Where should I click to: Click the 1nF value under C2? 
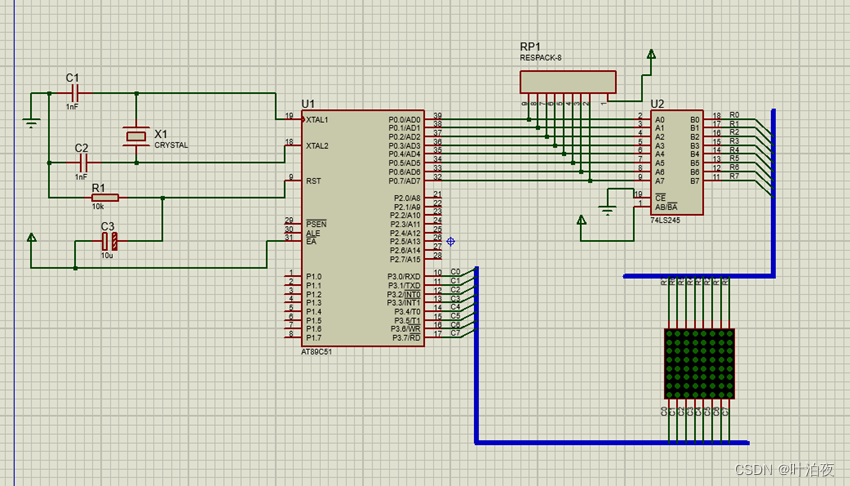click(81, 177)
